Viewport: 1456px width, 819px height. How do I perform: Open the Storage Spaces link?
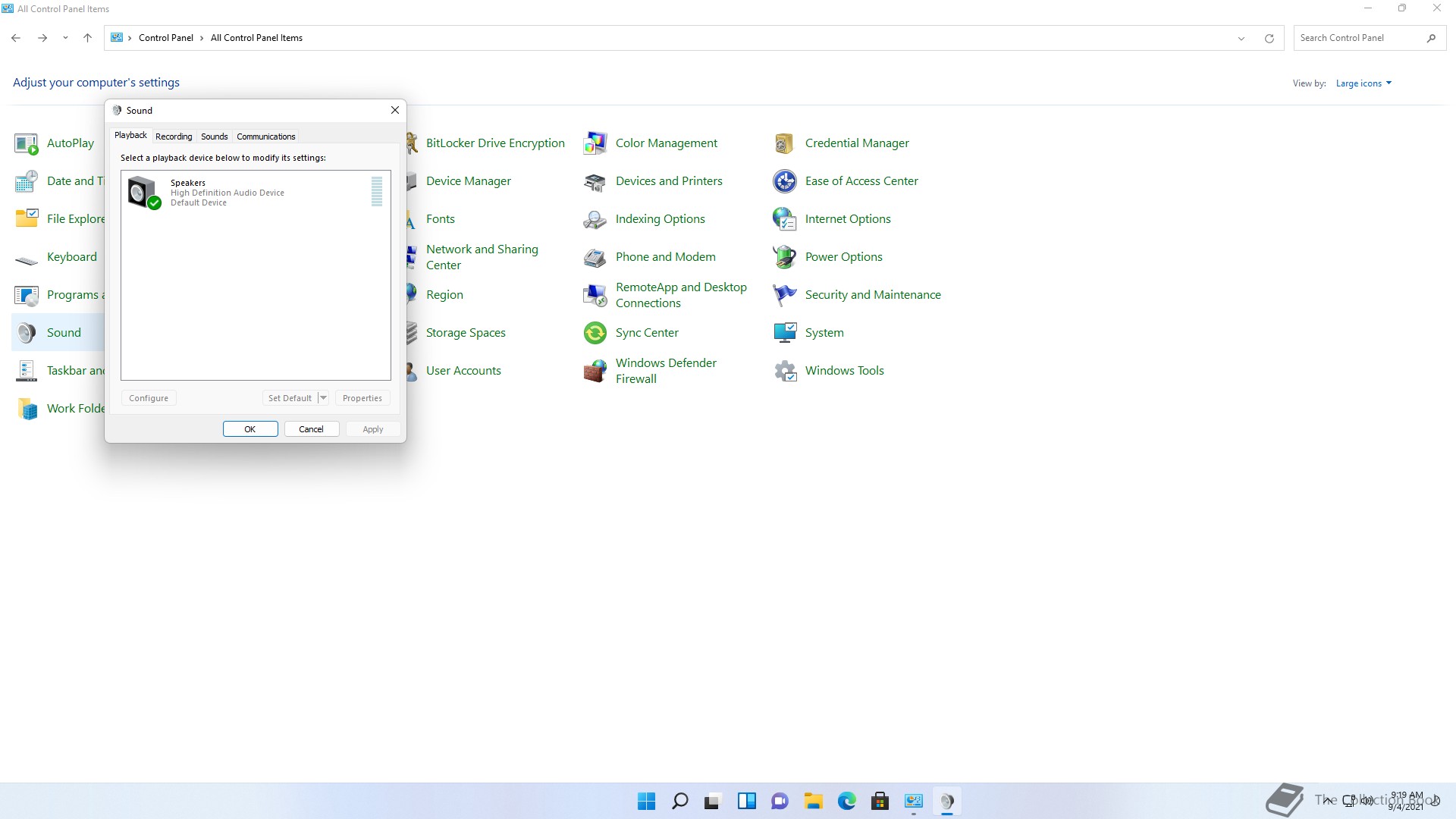tap(466, 333)
